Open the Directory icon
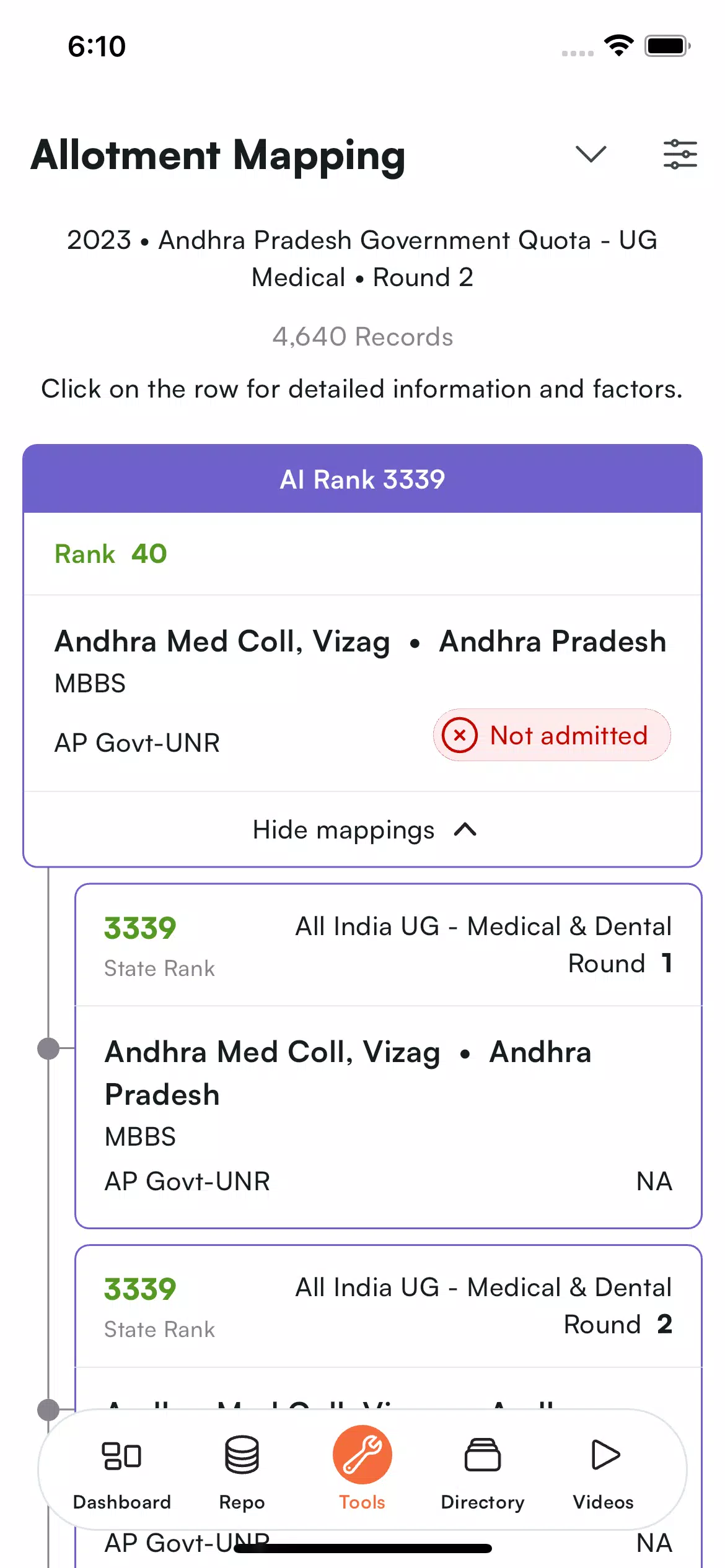 [483, 1455]
